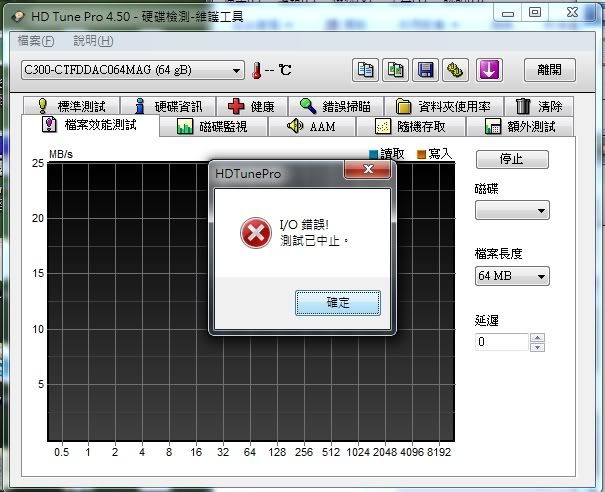The width and height of the screenshot is (605, 492).
Task: Confirm the error with 確定 button
Action: click(x=338, y=303)
